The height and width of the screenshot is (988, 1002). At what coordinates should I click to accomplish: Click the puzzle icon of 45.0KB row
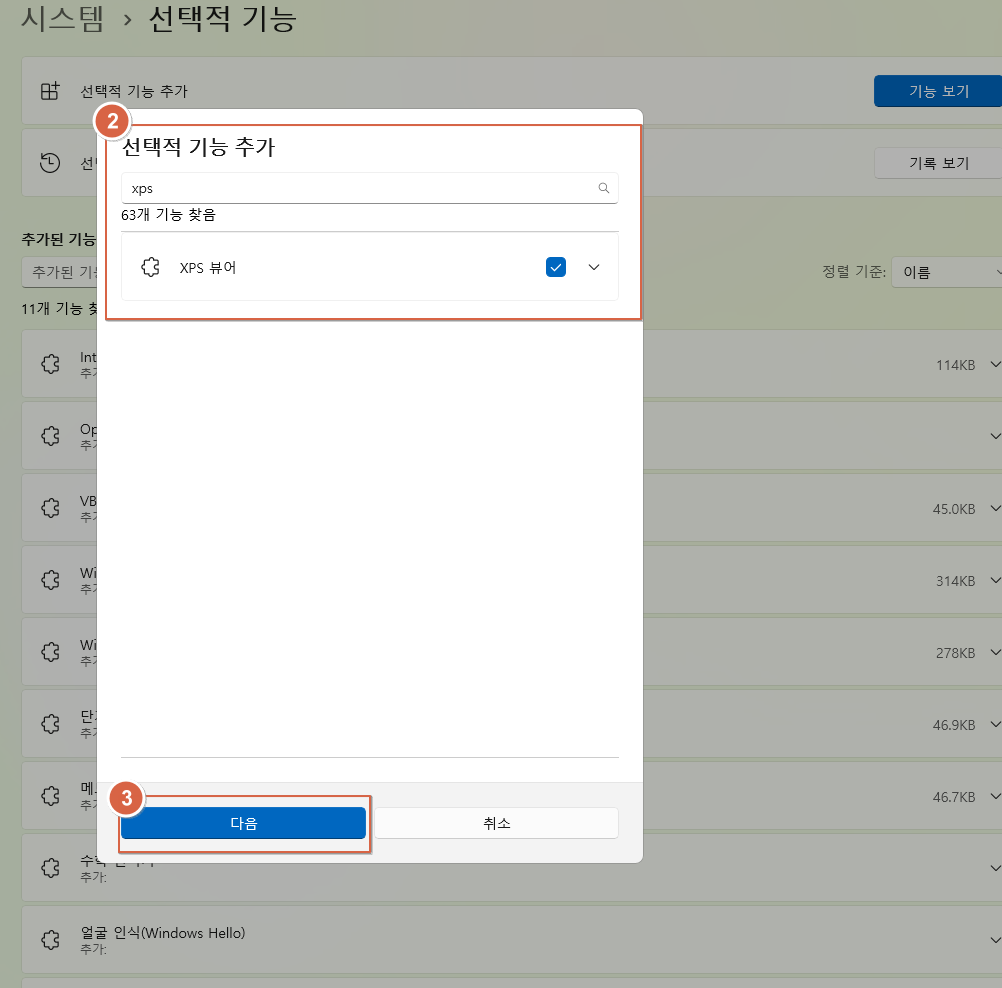click(x=50, y=508)
